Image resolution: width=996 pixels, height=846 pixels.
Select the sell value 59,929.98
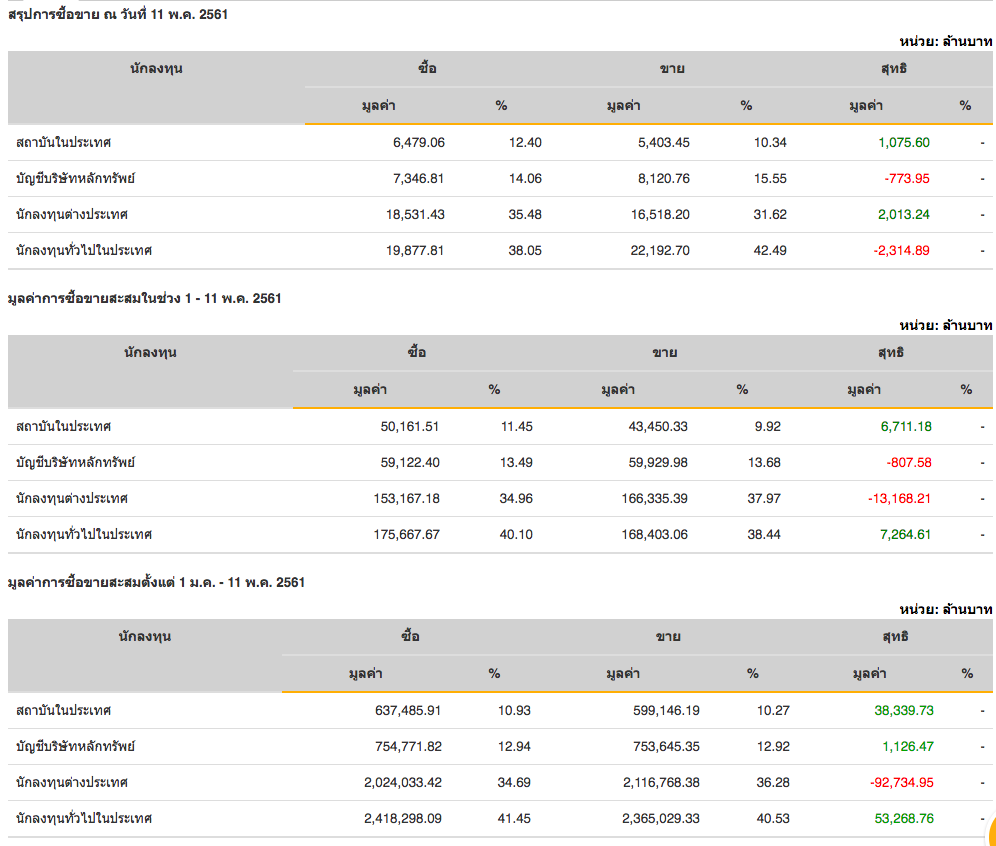coord(653,462)
